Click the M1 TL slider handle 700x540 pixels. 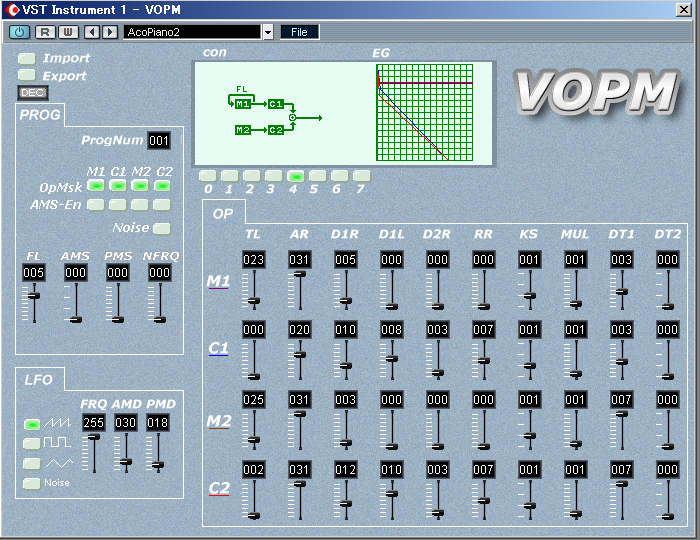point(254,301)
